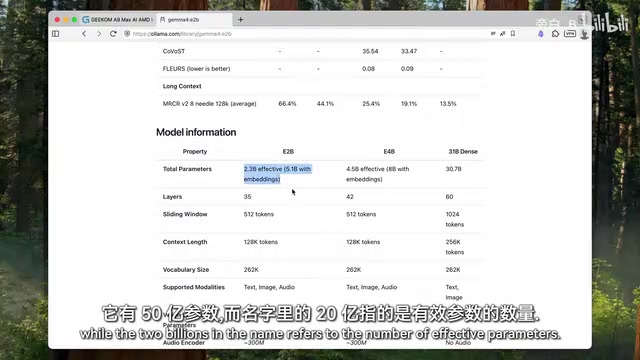The image size is (640, 360).
Task: Go back to the previous page
Action: [84, 34]
